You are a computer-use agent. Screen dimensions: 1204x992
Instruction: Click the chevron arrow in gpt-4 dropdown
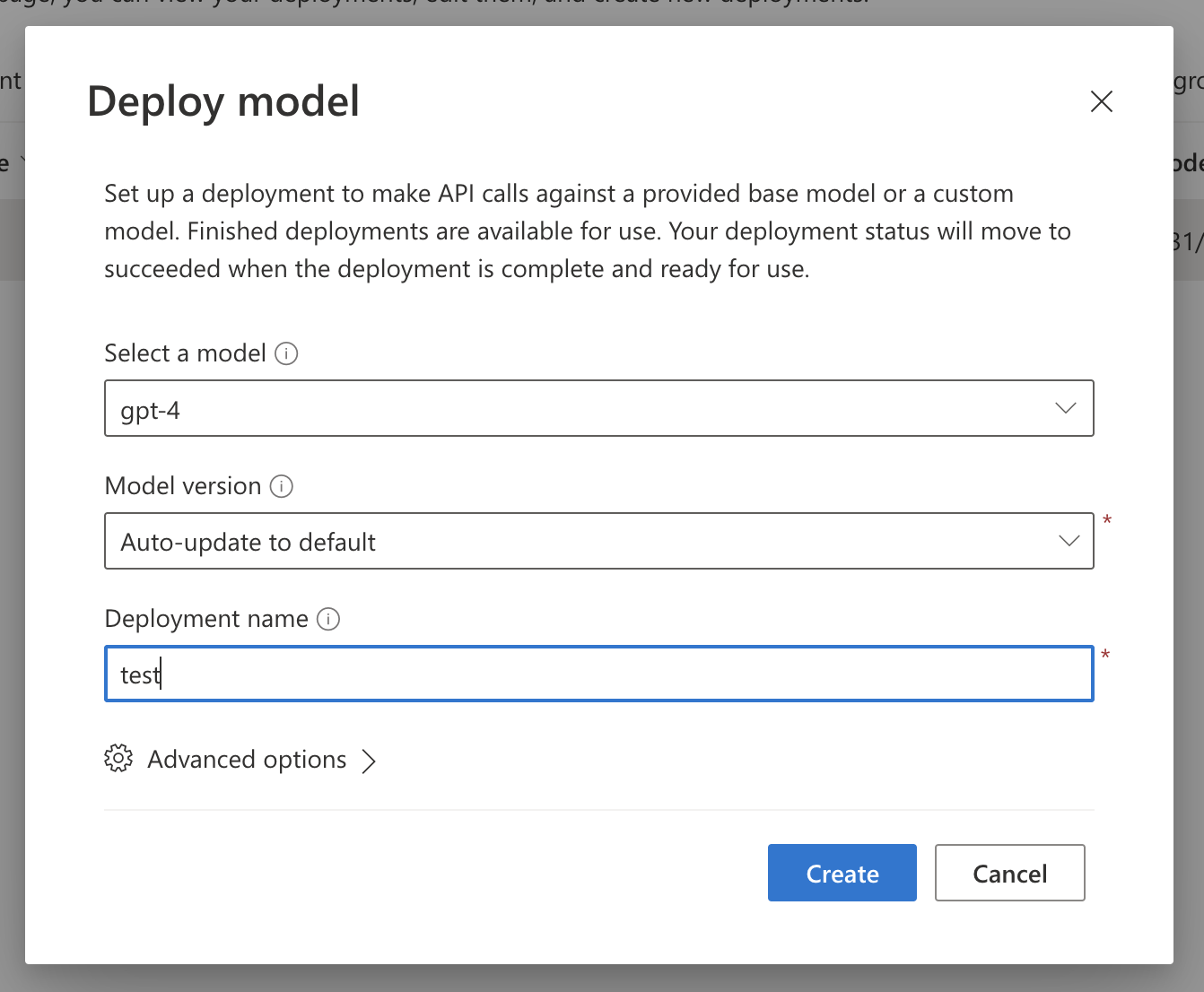(x=1065, y=409)
